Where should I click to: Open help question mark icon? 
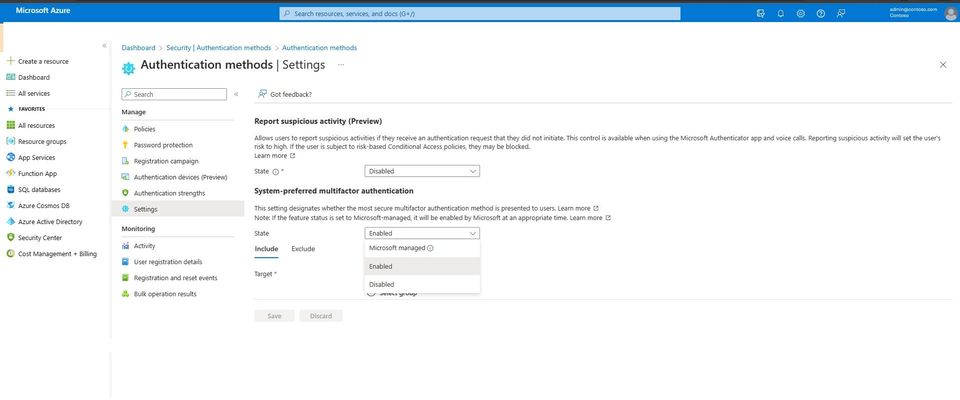820,13
